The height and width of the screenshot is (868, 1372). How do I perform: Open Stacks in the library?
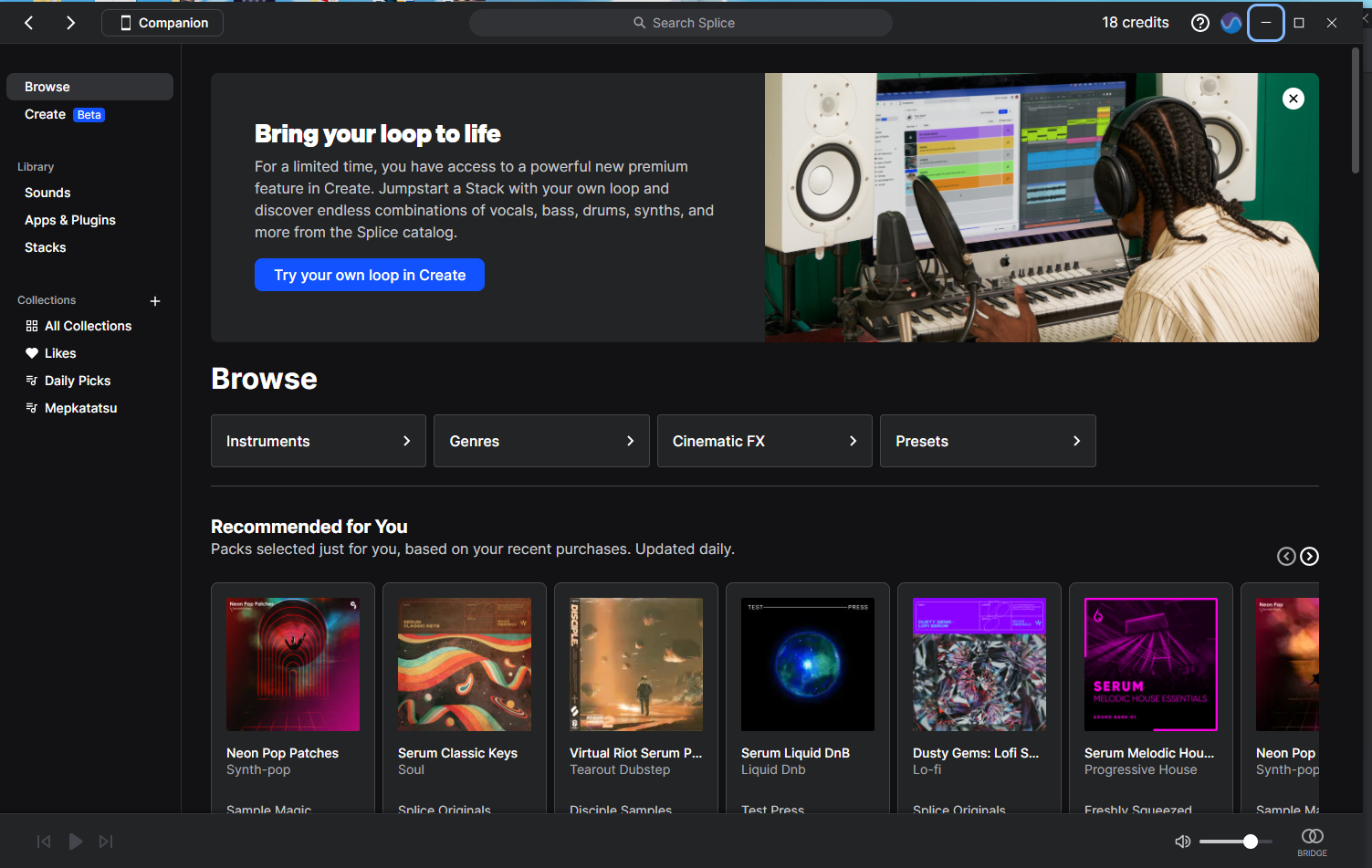pos(46,247)
